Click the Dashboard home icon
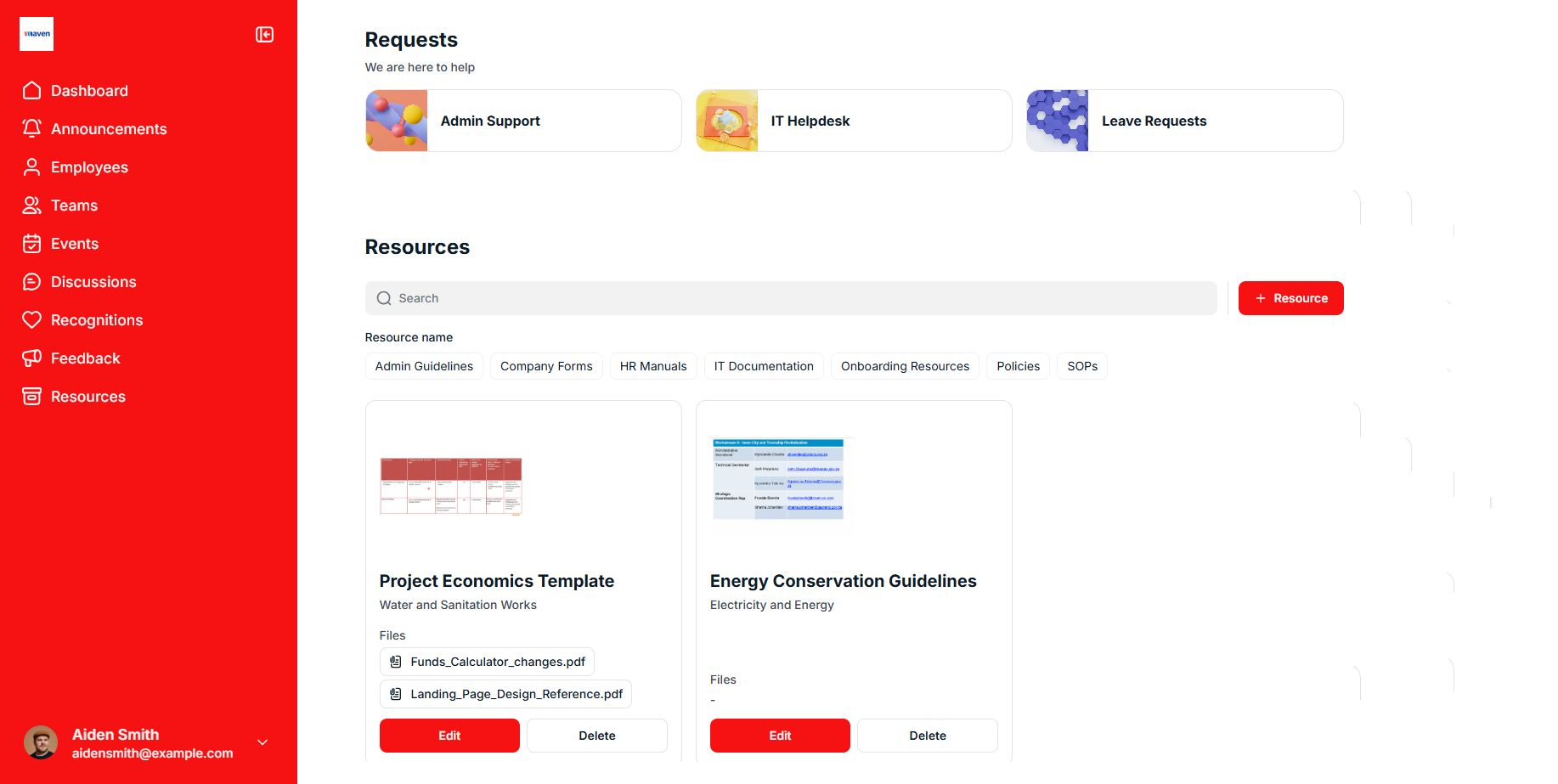1558x784 pixels. [x=32, y=91]
